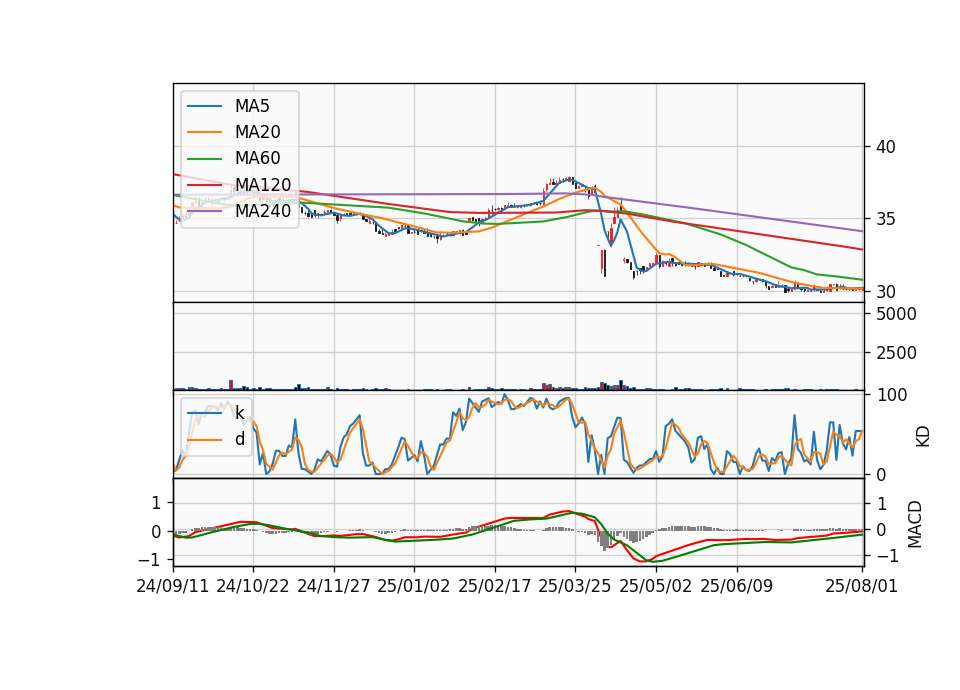Click the blue MA5 legend line swatch
The height and width of the screenshot is (690, 960).
click(x=204, y=107)
